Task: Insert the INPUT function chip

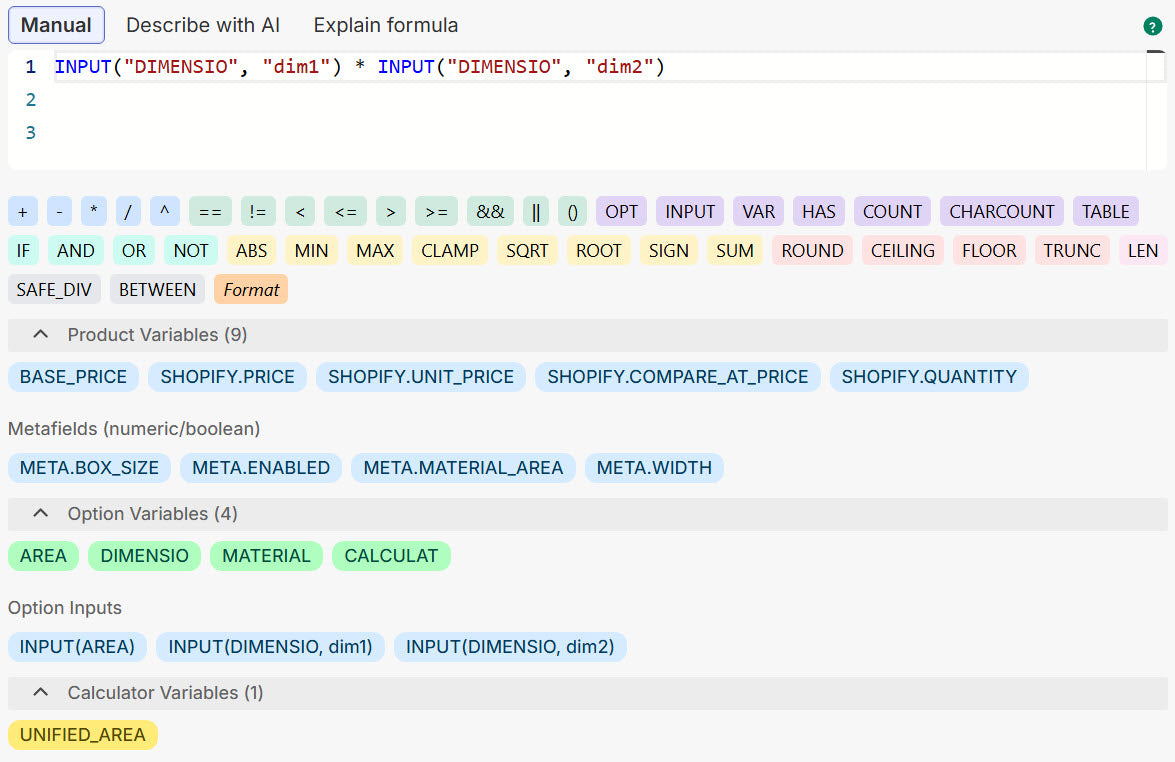Action: [x=690, y=212]
